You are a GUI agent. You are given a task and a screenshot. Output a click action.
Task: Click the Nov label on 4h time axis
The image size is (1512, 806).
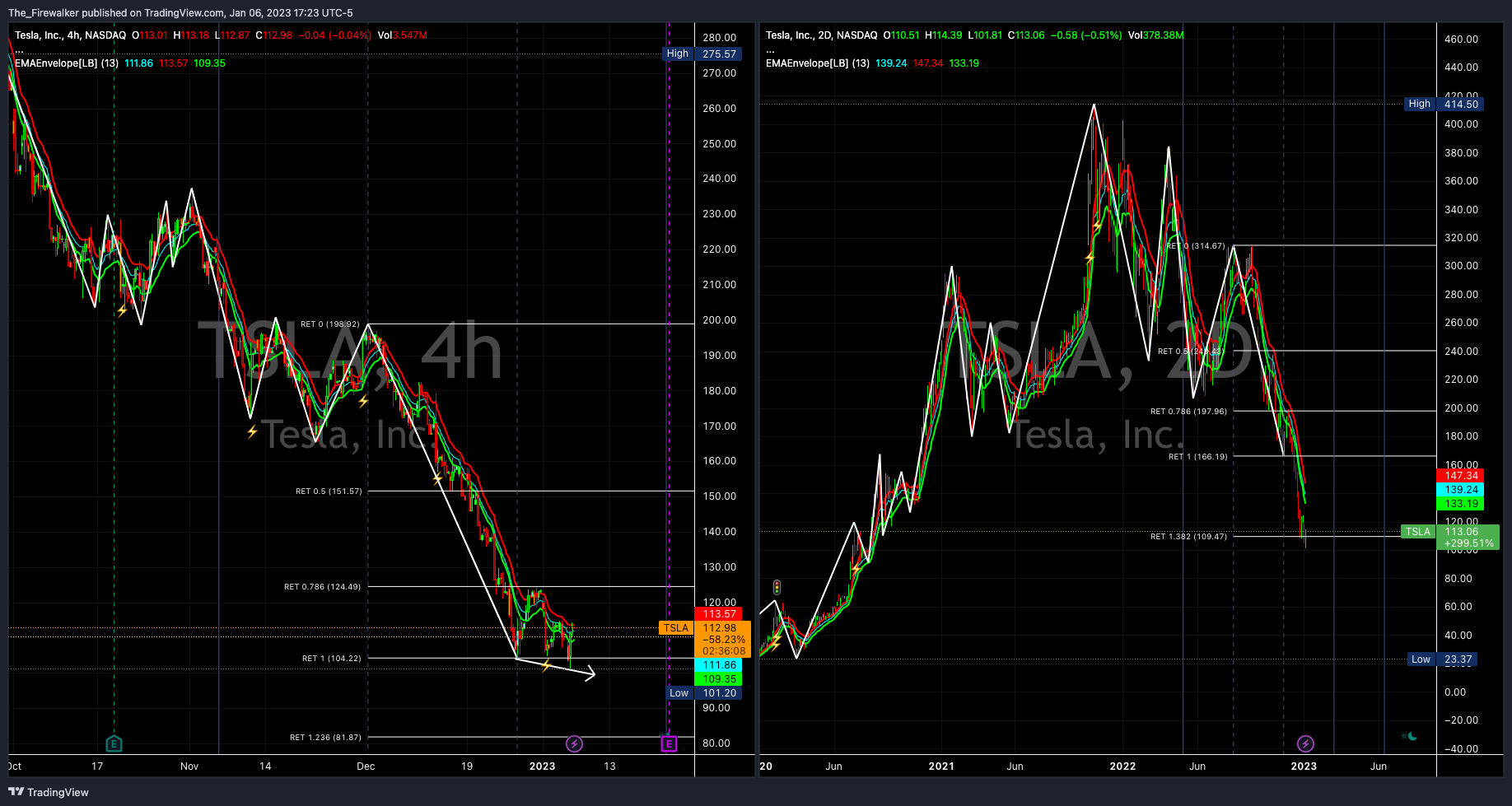click(189, 766)
